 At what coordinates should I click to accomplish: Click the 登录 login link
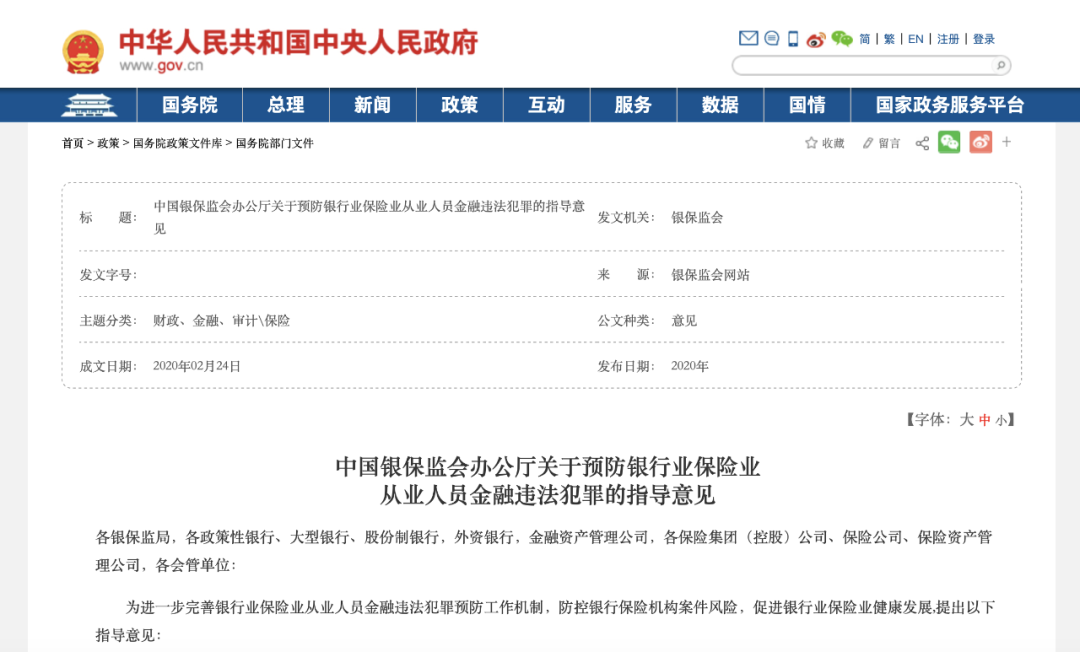984,39
